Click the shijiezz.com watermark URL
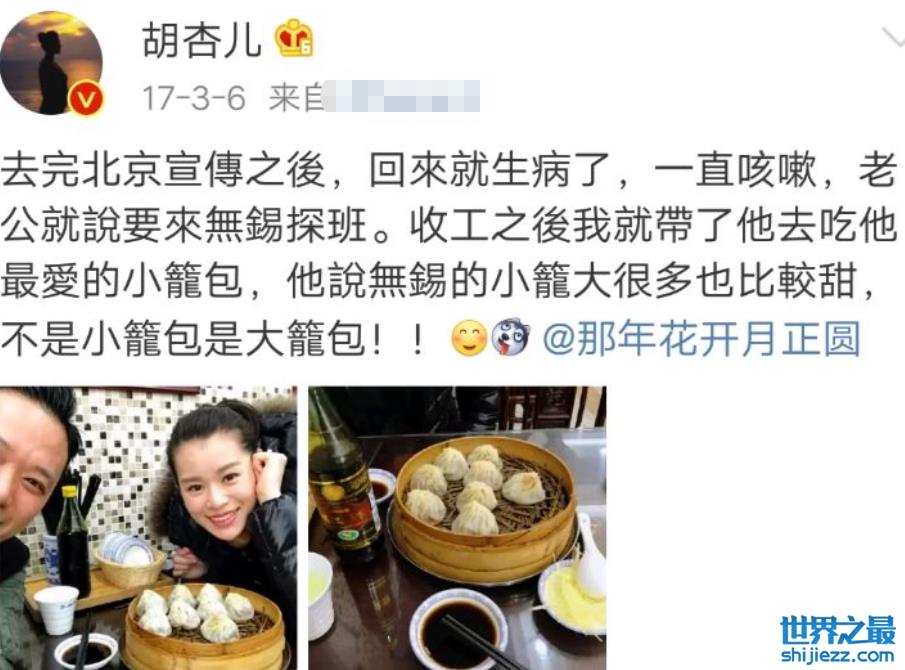The height and width of the screenshot is (670, 905). 837,655
